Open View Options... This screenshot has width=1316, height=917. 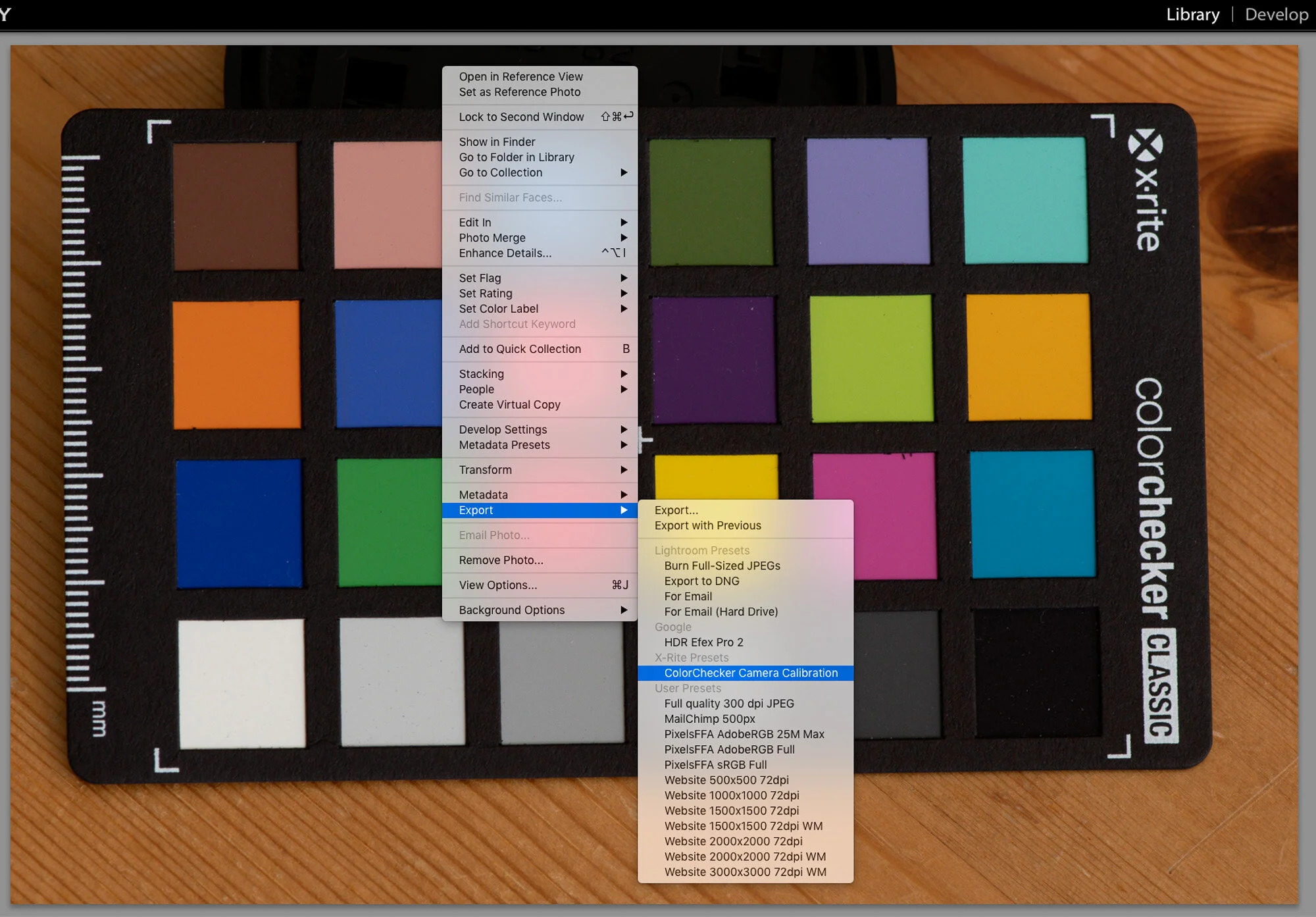tap(540, 585)
